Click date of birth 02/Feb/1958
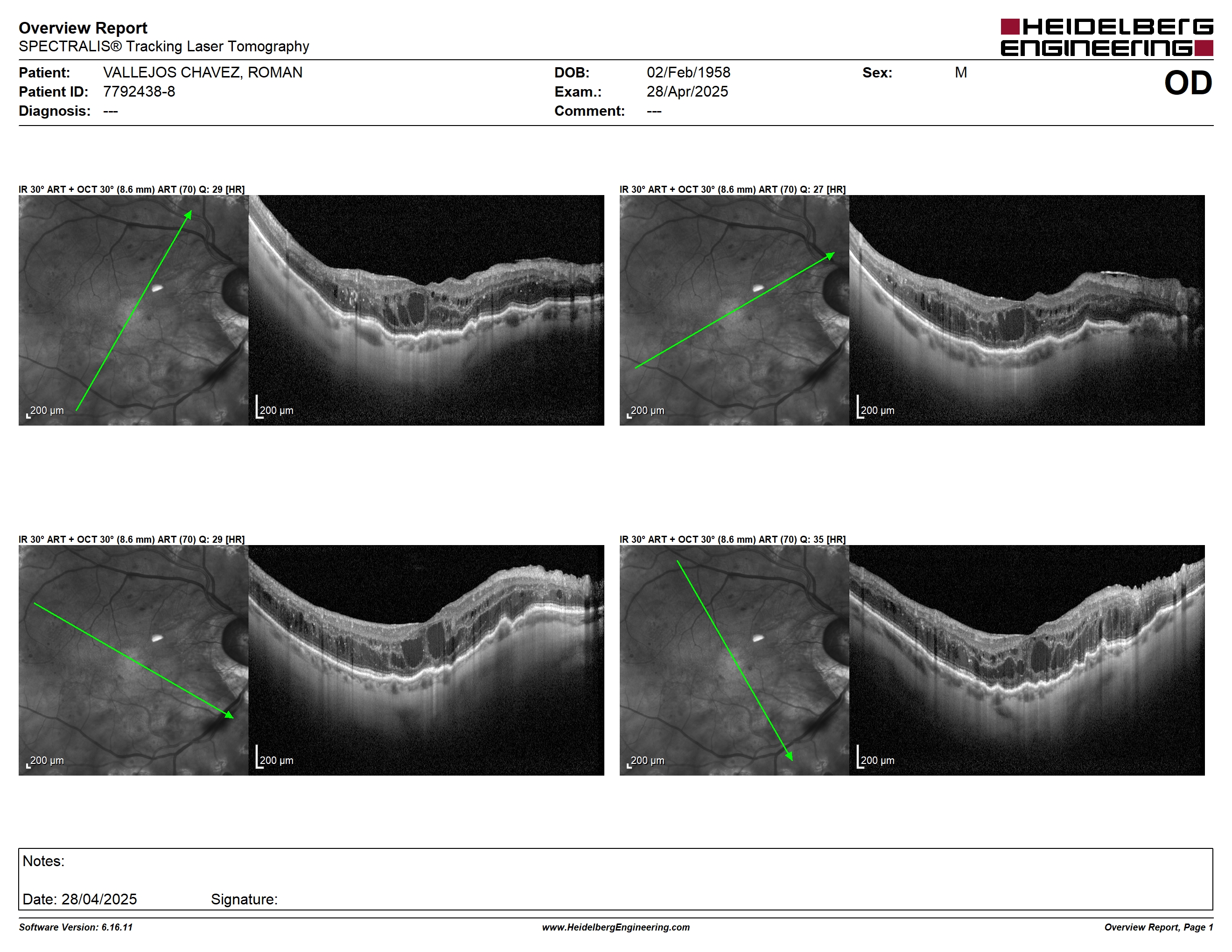Image resolution: width=1232 pixels, height=952 pixels. pos(688,73)
